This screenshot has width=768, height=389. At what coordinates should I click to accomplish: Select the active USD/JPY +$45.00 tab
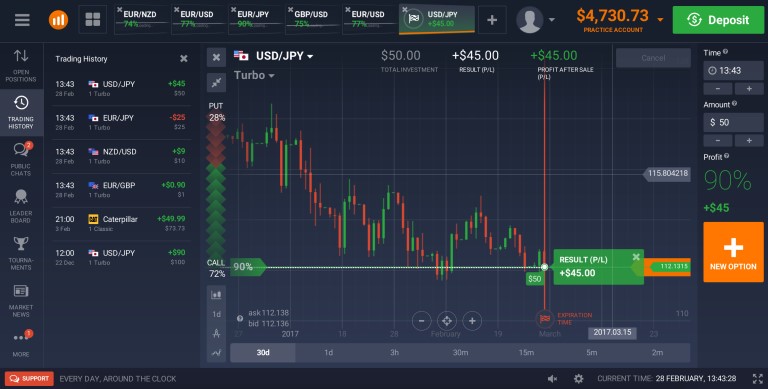[437, 20]
